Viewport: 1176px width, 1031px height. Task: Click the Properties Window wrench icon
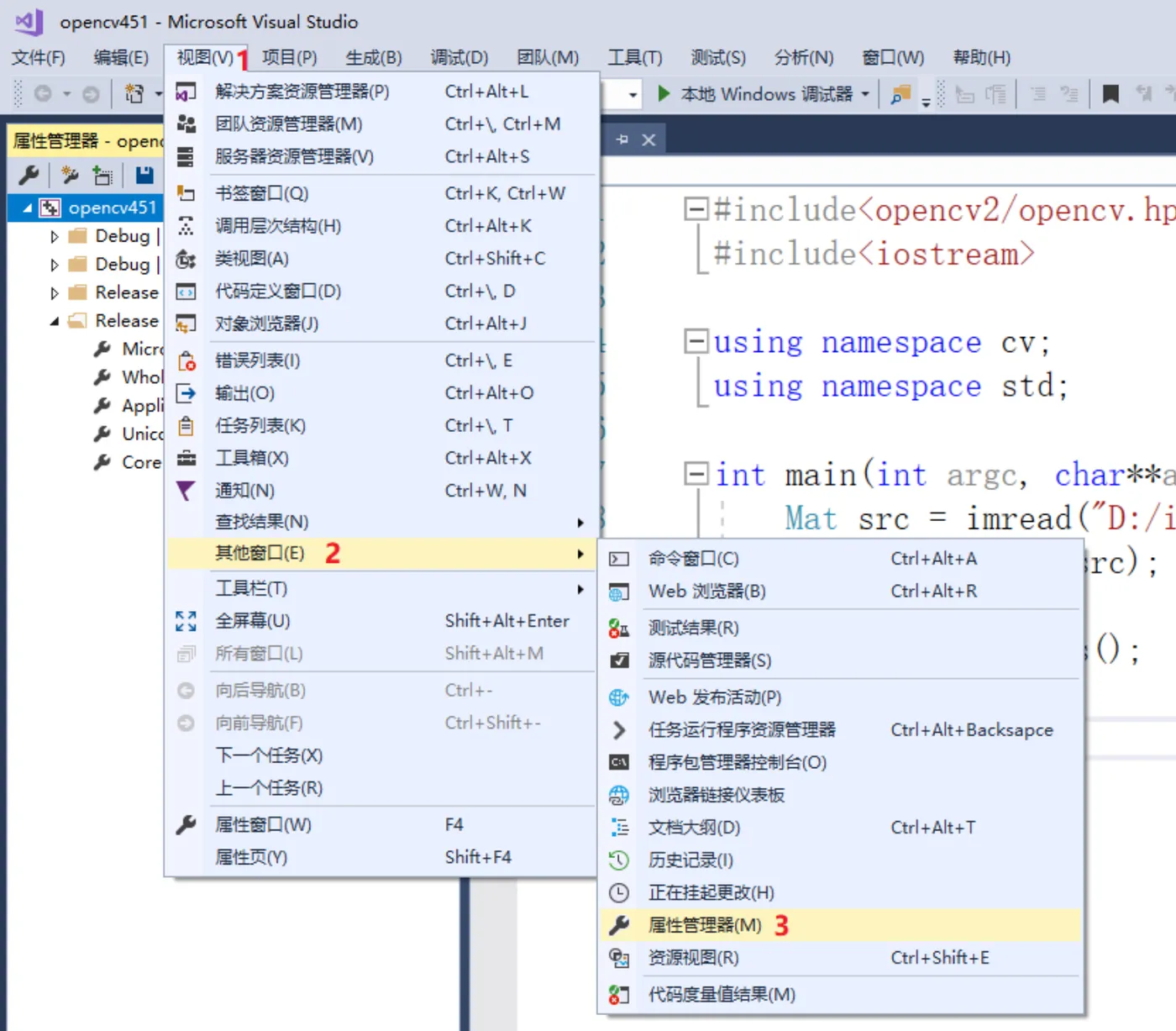point(186,825)
